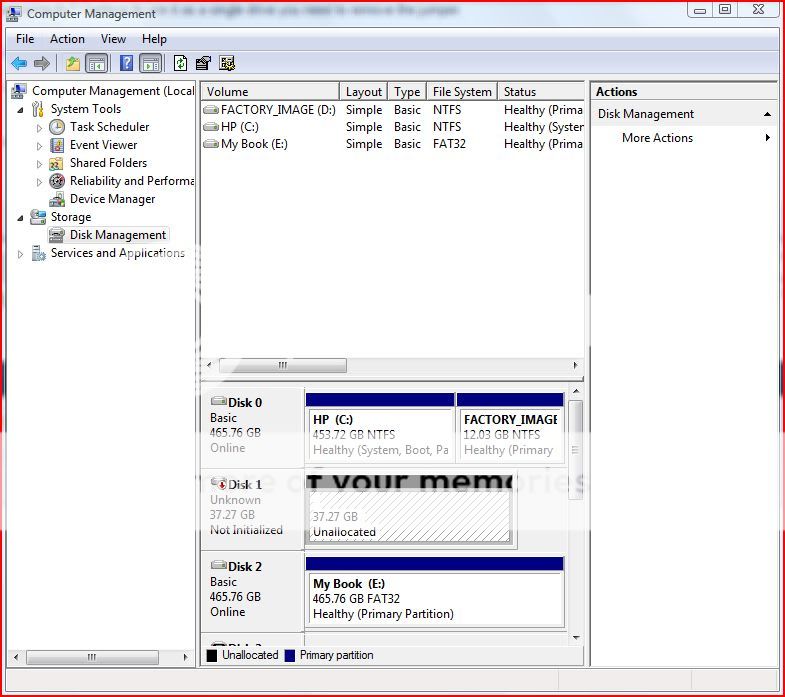Click the Task Scheduler tree label

coord(109,127)
